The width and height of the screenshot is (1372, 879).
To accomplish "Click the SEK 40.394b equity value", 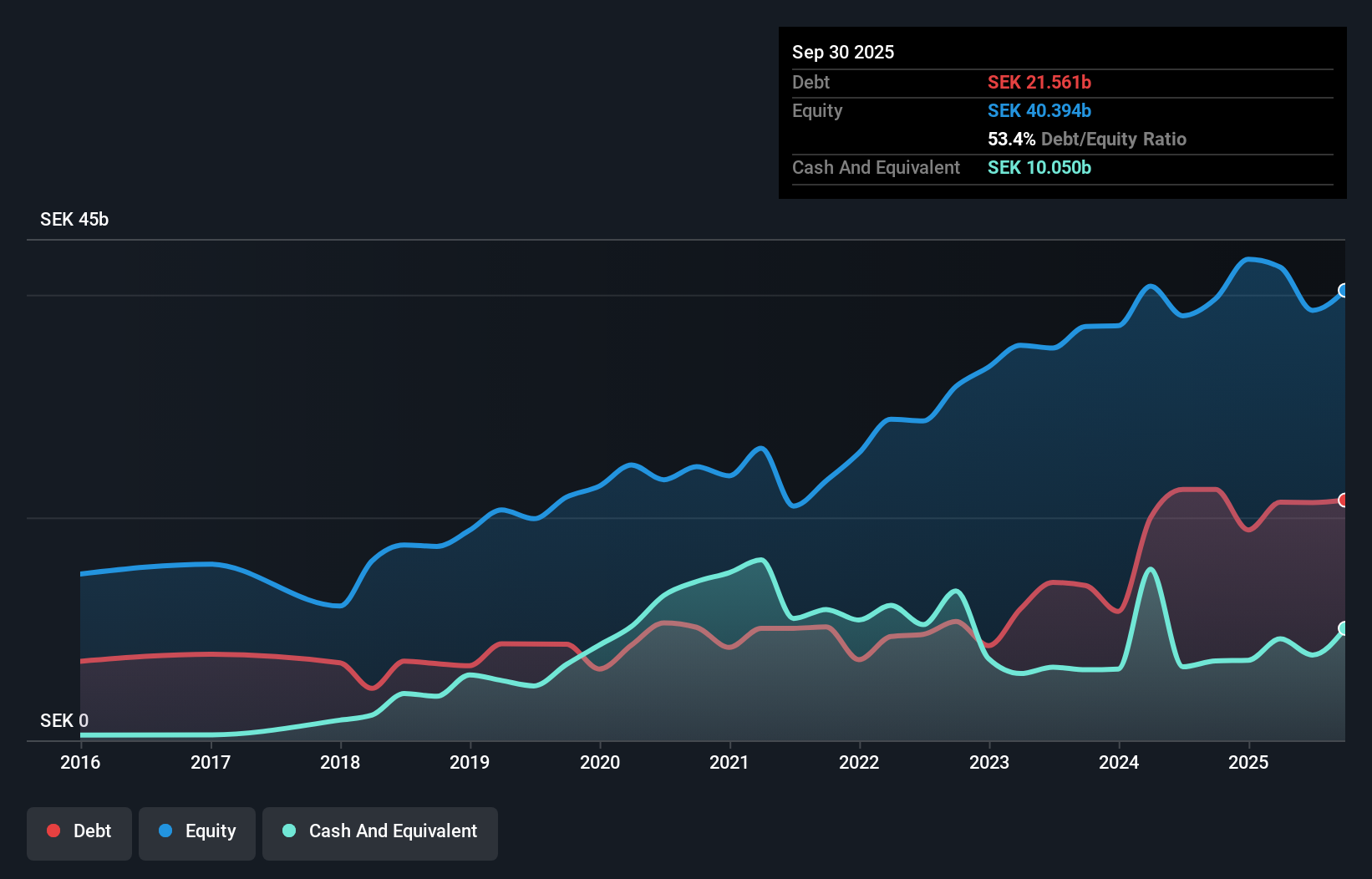I will point(1039,110).
